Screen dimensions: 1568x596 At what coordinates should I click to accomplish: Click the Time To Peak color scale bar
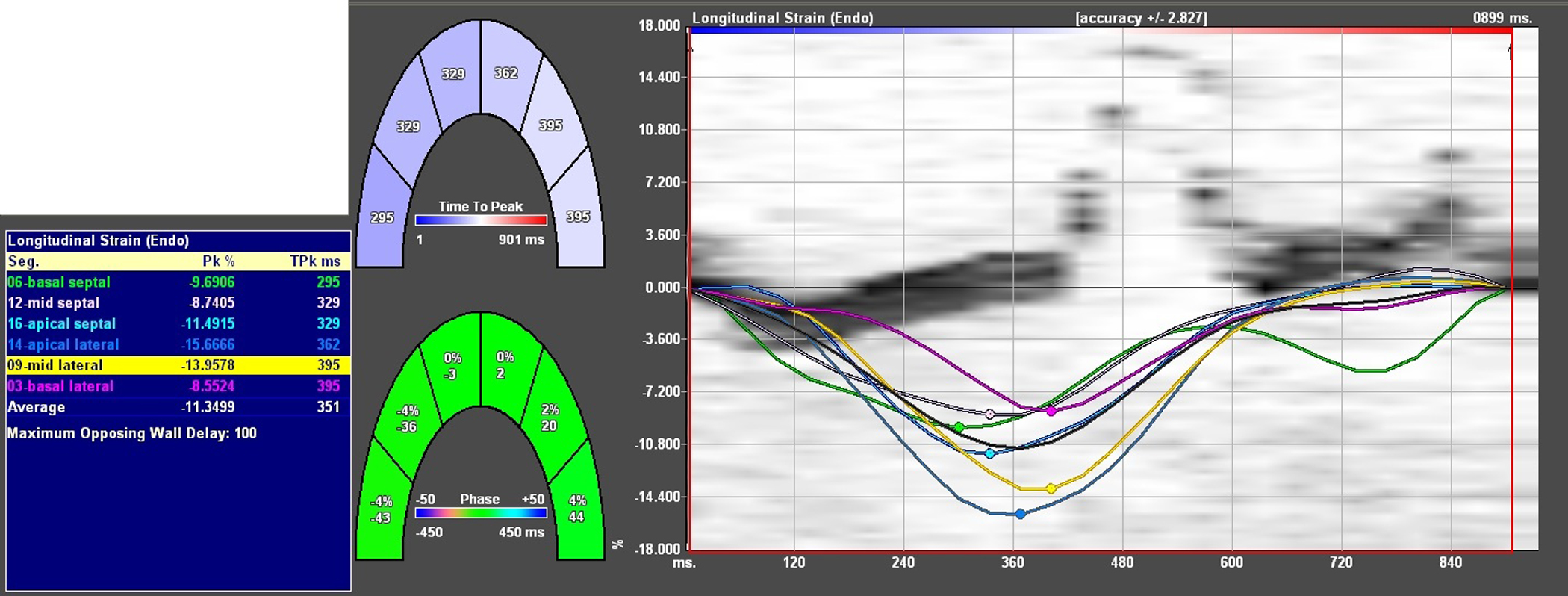point(481,220)
